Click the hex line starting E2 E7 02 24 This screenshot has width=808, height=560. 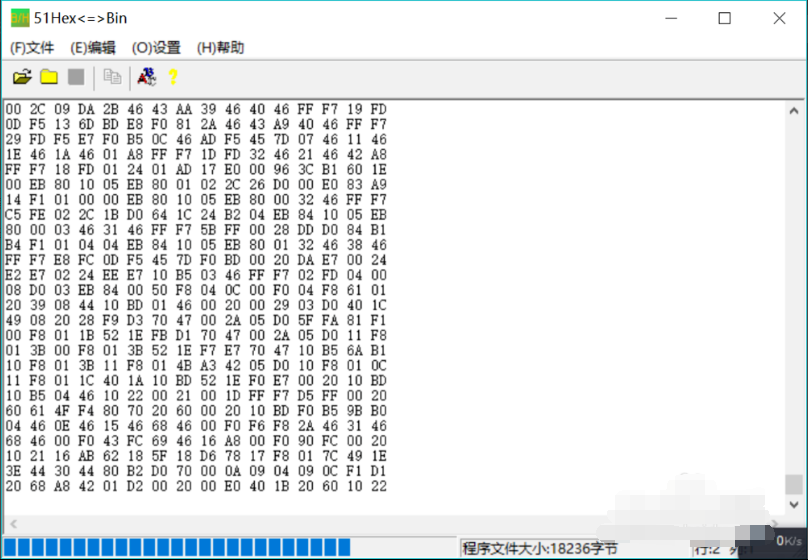(196, 275)
